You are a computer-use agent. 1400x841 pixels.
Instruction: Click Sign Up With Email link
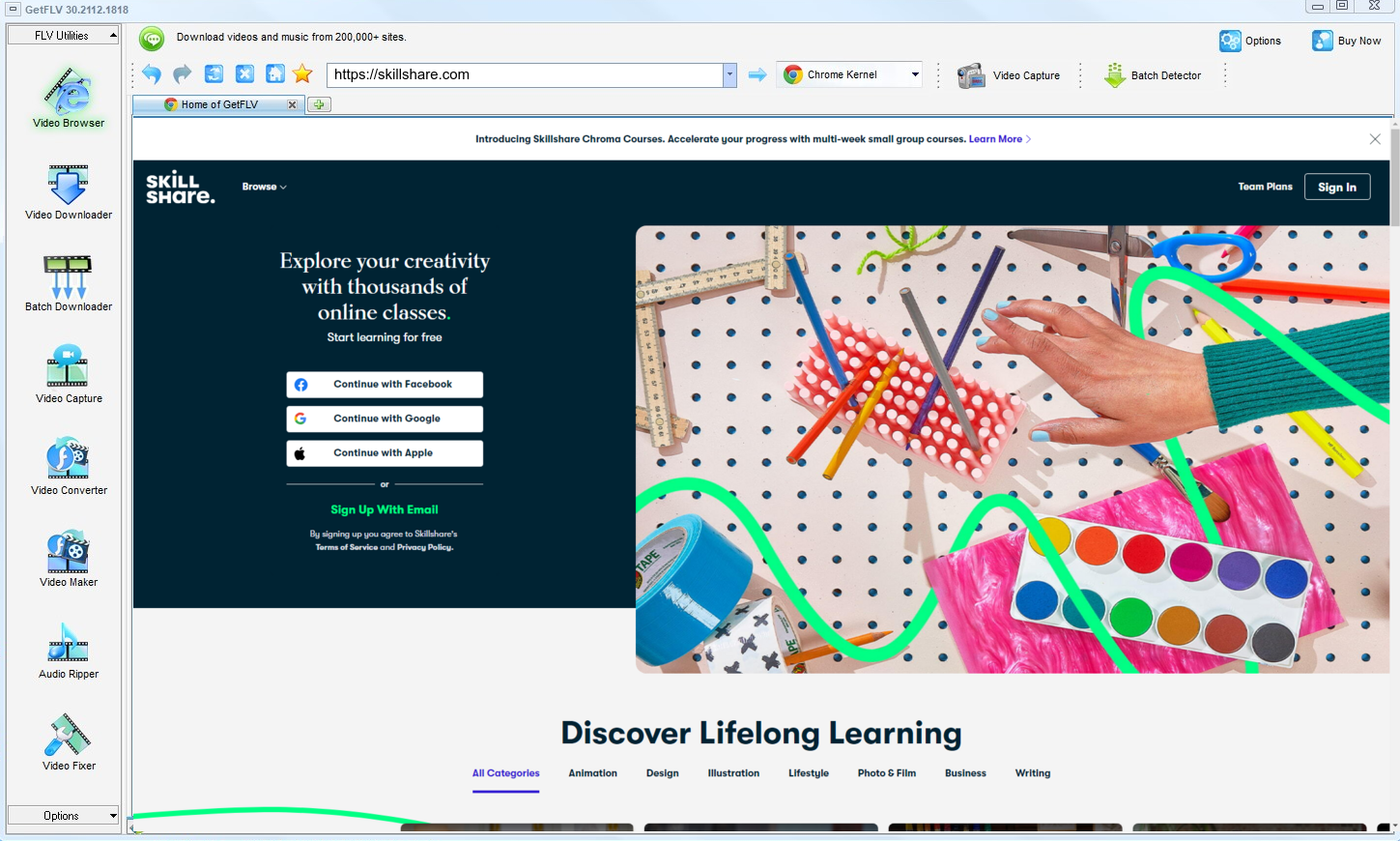click(x=385, y=509)
